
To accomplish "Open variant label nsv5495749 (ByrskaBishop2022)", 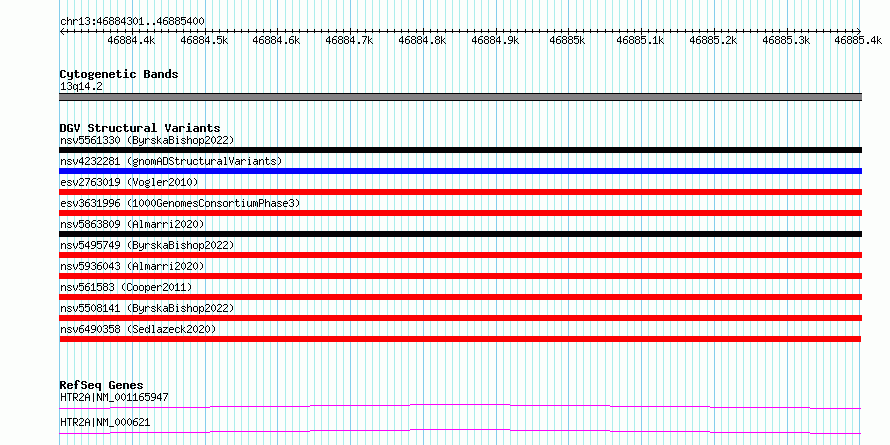I will (146, 245).
